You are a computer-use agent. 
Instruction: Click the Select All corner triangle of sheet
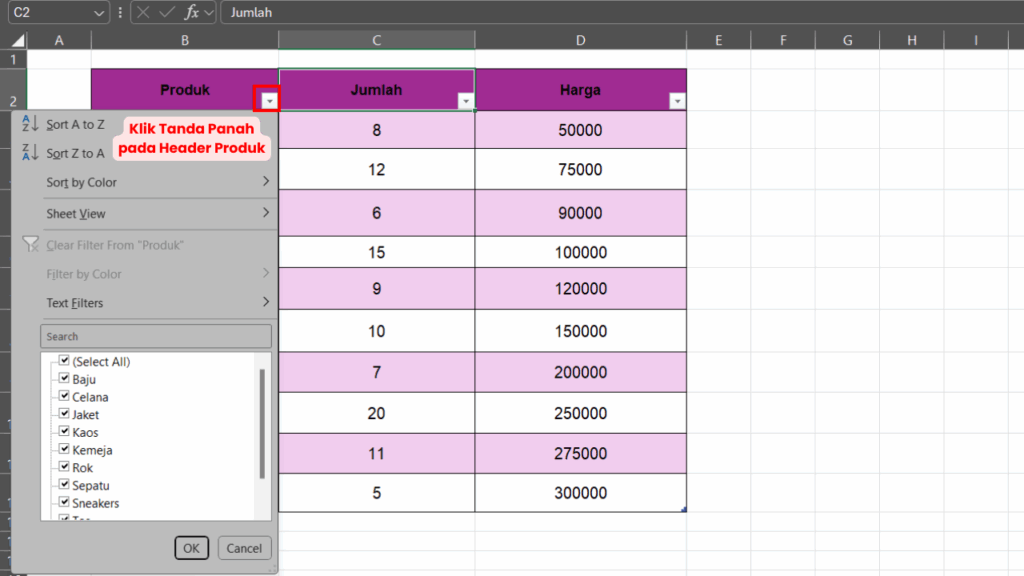pyautogui.click(x=17, y=41)
